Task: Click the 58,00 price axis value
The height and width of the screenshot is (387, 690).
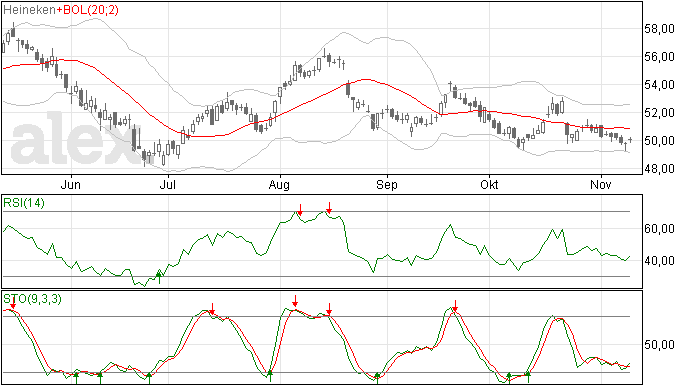Action: [x=659, y=29]
